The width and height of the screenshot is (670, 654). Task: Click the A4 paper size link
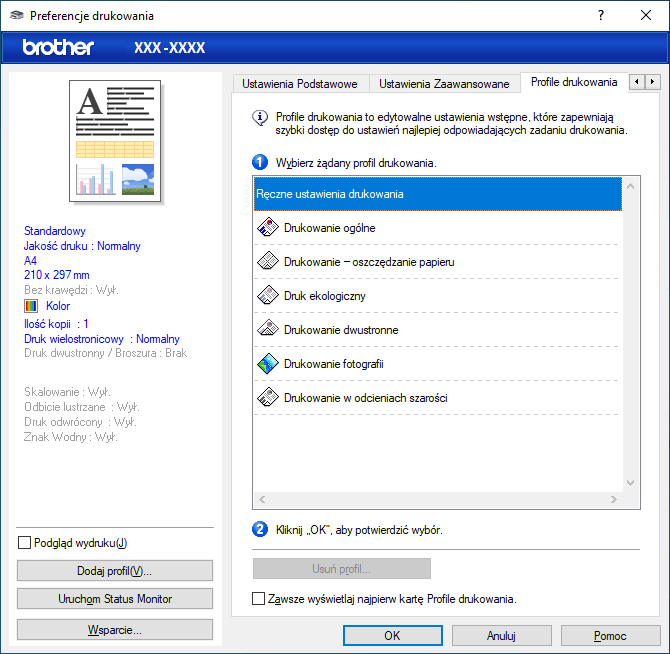coord(30,261)
